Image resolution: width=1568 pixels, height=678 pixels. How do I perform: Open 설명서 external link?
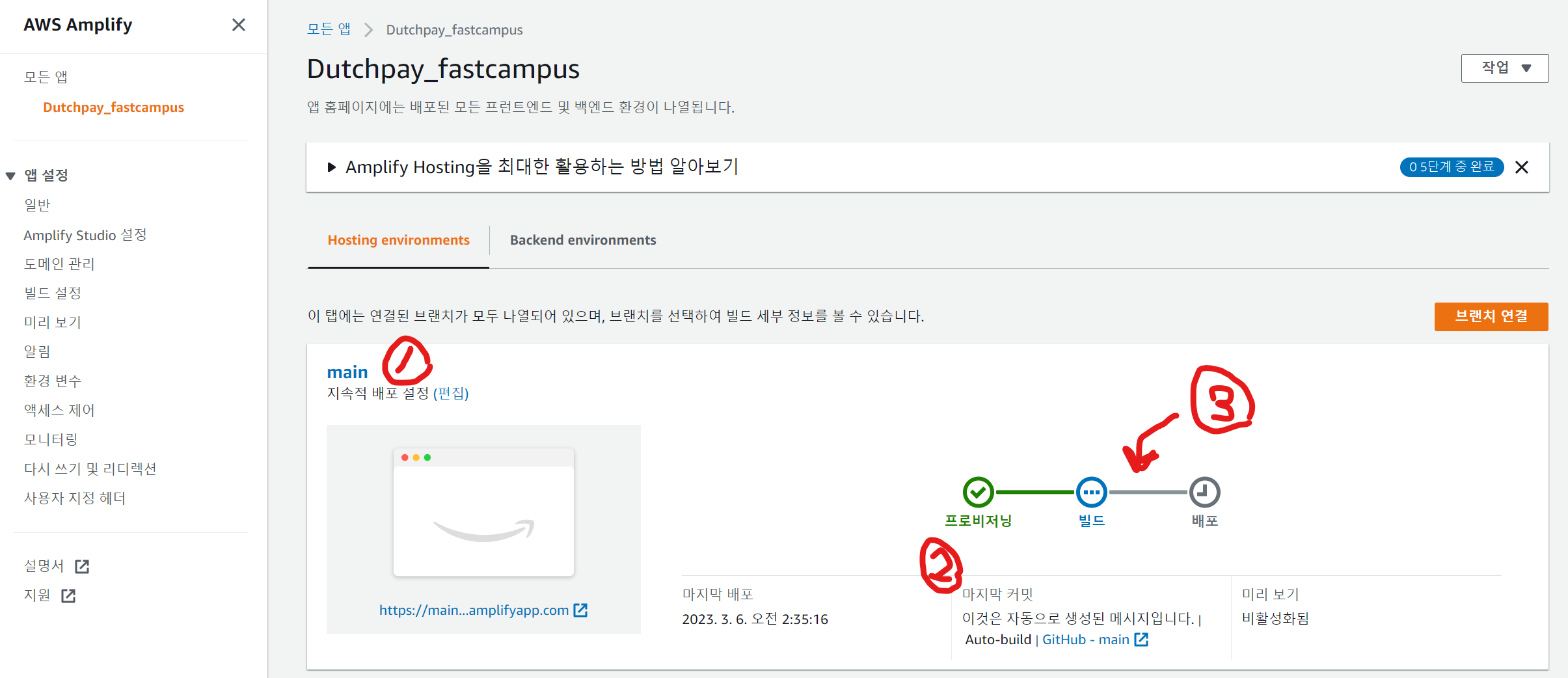tap(44, 566)
